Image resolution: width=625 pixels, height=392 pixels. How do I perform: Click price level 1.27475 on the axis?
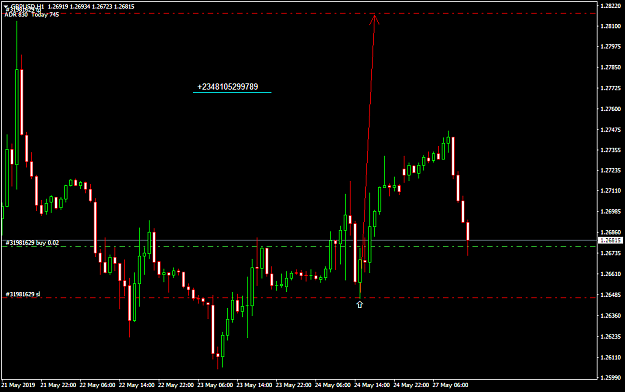pyautogui.click(x=610, y=130)
